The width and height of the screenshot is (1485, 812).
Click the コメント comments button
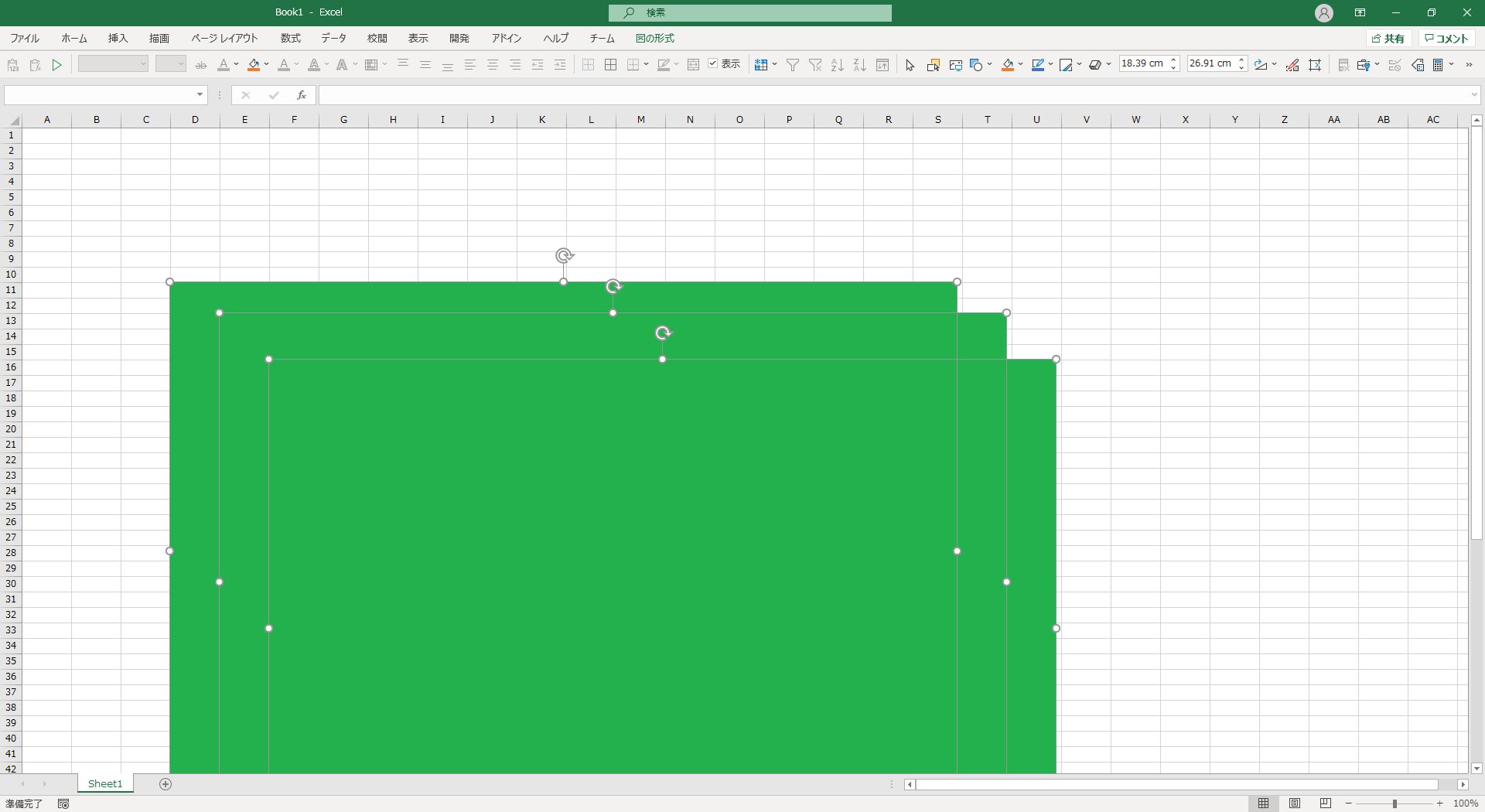click(1446, 38)
